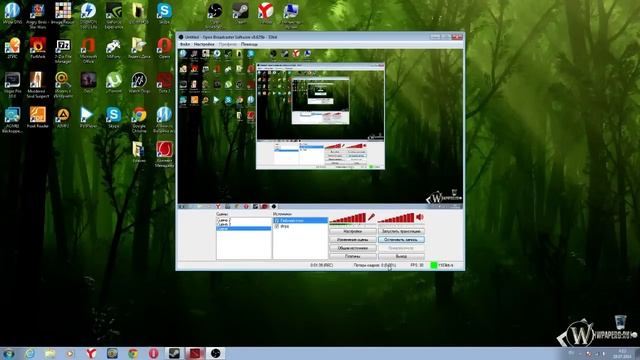Viewport: 640px width, 360px height.
Task: Launch Vegas Pro desktop shortcut
Action: (12, 85)
